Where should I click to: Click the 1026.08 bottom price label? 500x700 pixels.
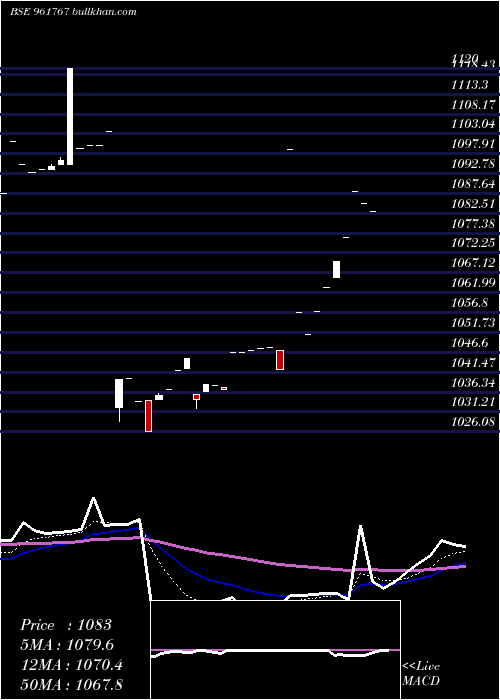pos(473,422)
